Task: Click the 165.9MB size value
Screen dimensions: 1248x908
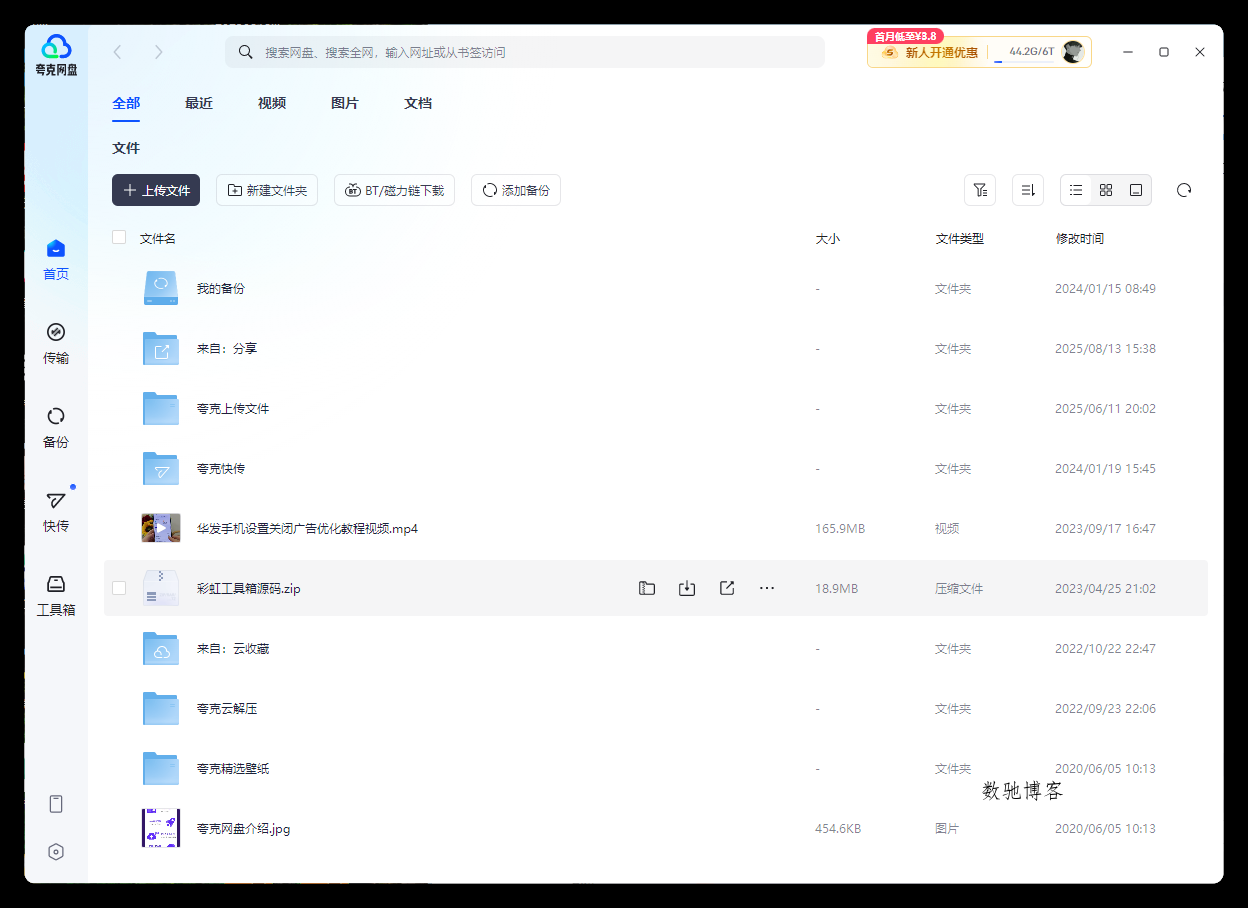Action: (x=840, y=528)
